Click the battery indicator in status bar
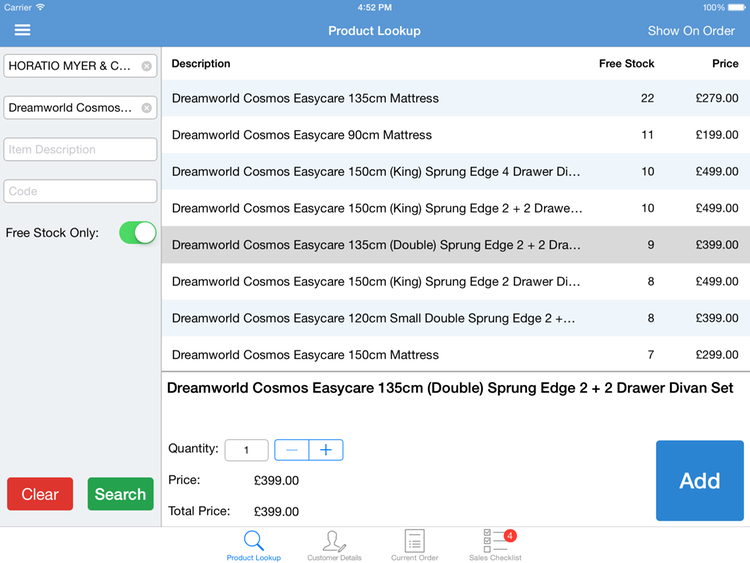 point(737,8)
